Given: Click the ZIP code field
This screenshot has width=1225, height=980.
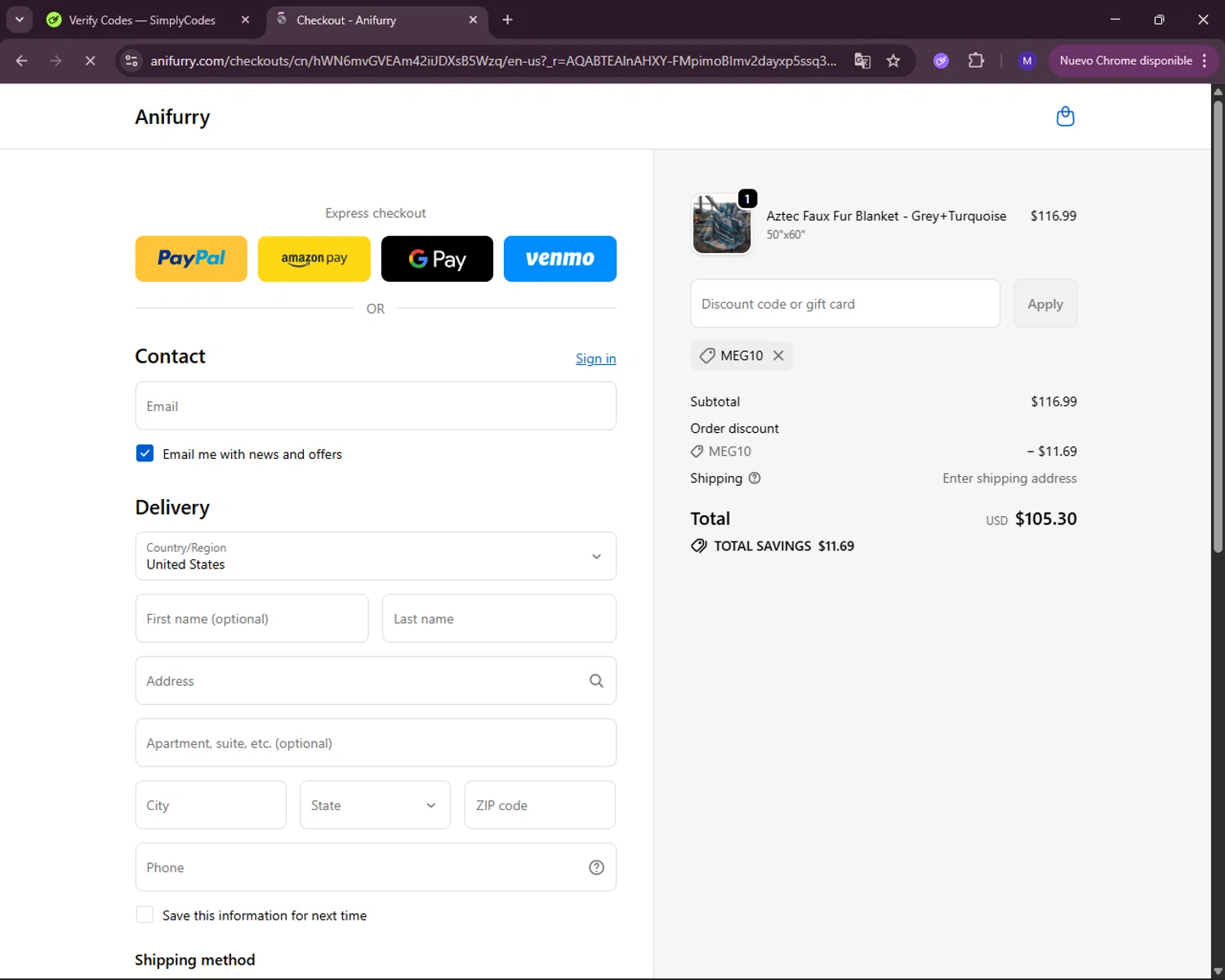Looking at the screenshot, I should tap(540, 805).
